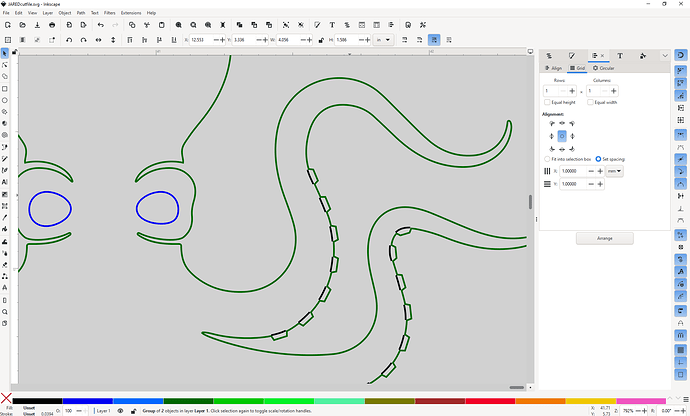Increase Columns count plus button
The width and height of the screenshot is (690, 416).
coord(613,91)
